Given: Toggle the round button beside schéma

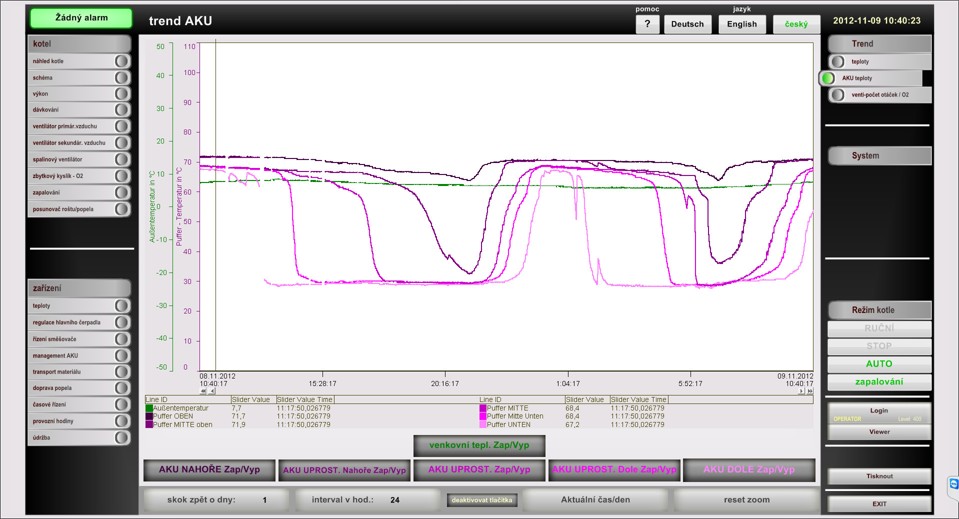Looking at the screenshot, I should point(122,78).
